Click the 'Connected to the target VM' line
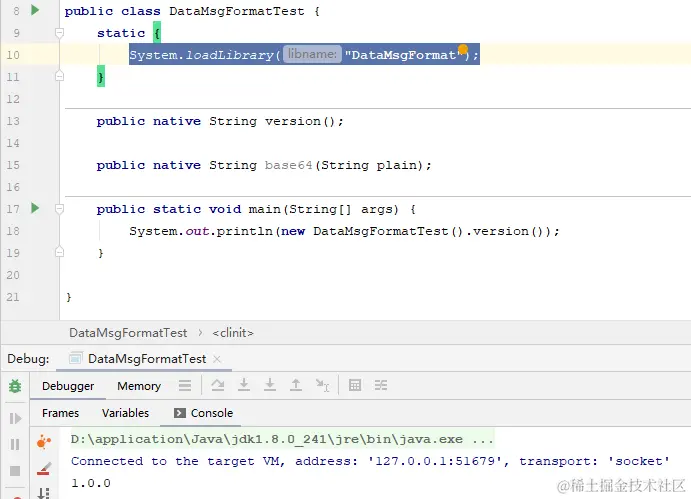This screenshot has height=499, width=691. click(x=370, y=461)
